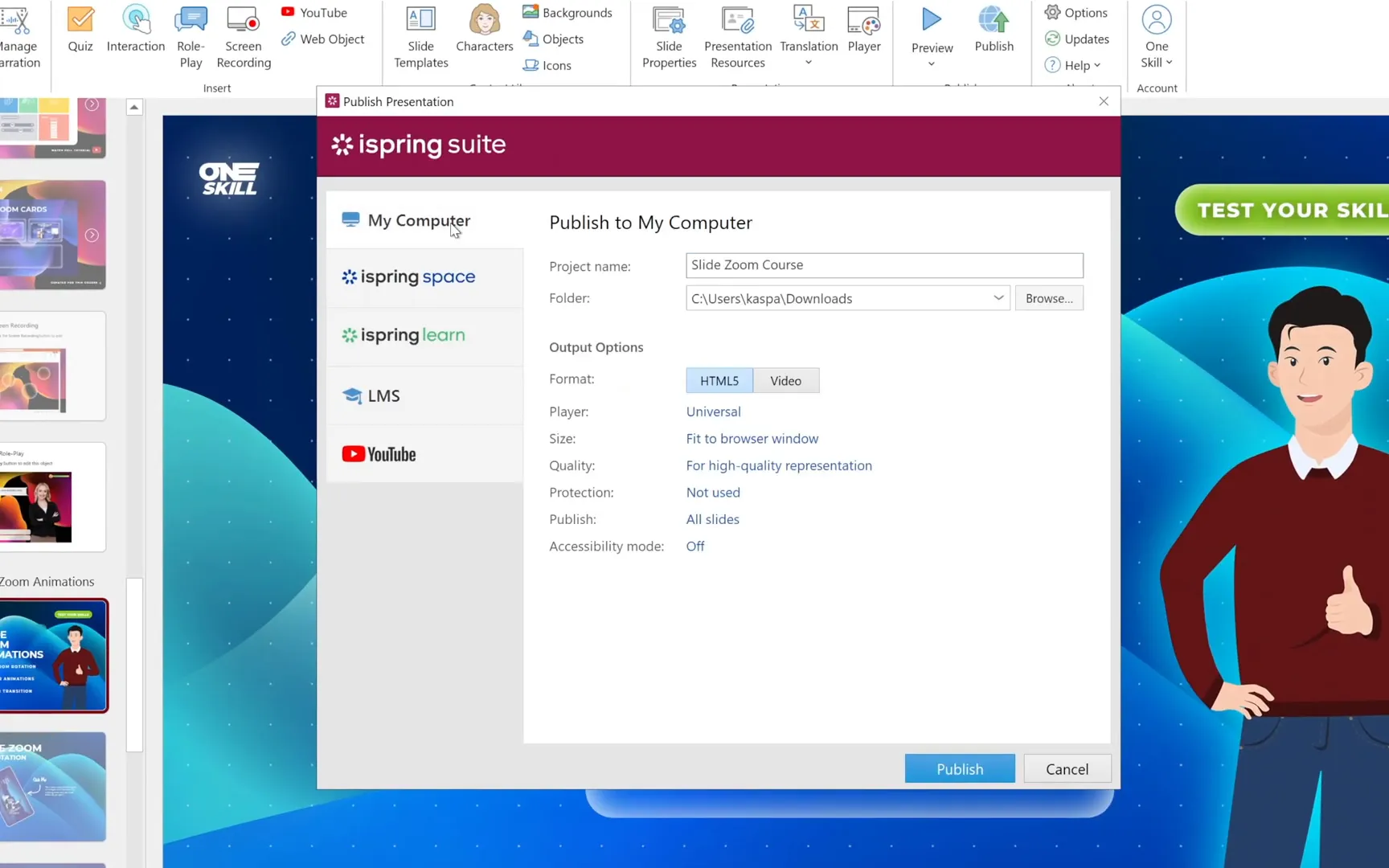The height and width of the screenshot is (868, 1389).
Task: Open the Objects library
Action: click(x=554, y=39)
